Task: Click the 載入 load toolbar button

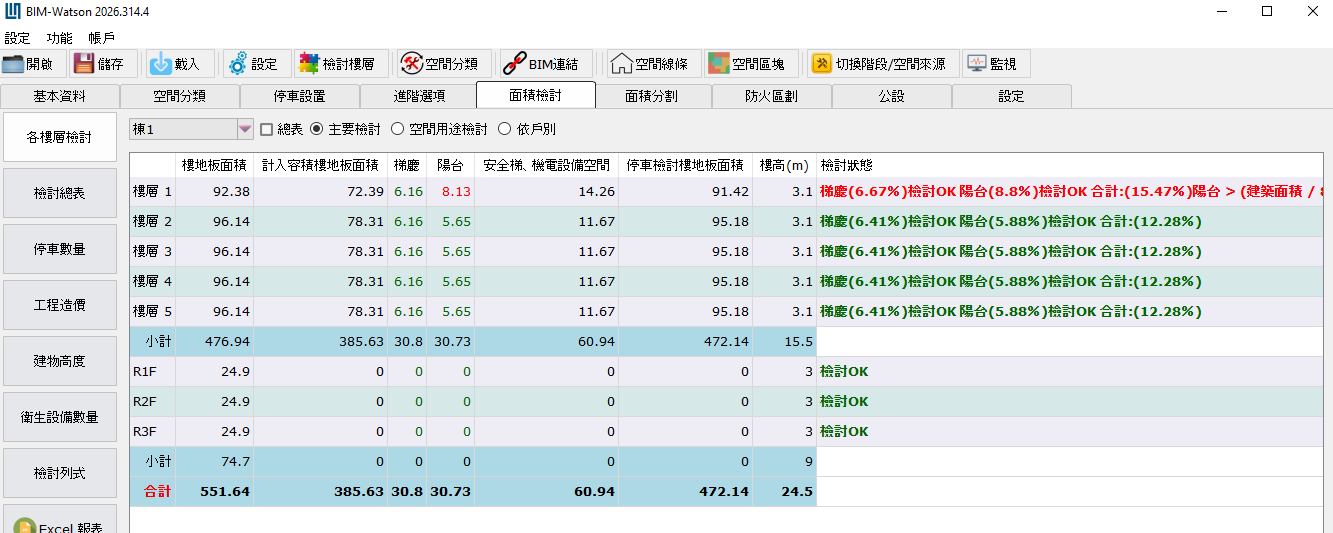Action: (x=178, y=64)
